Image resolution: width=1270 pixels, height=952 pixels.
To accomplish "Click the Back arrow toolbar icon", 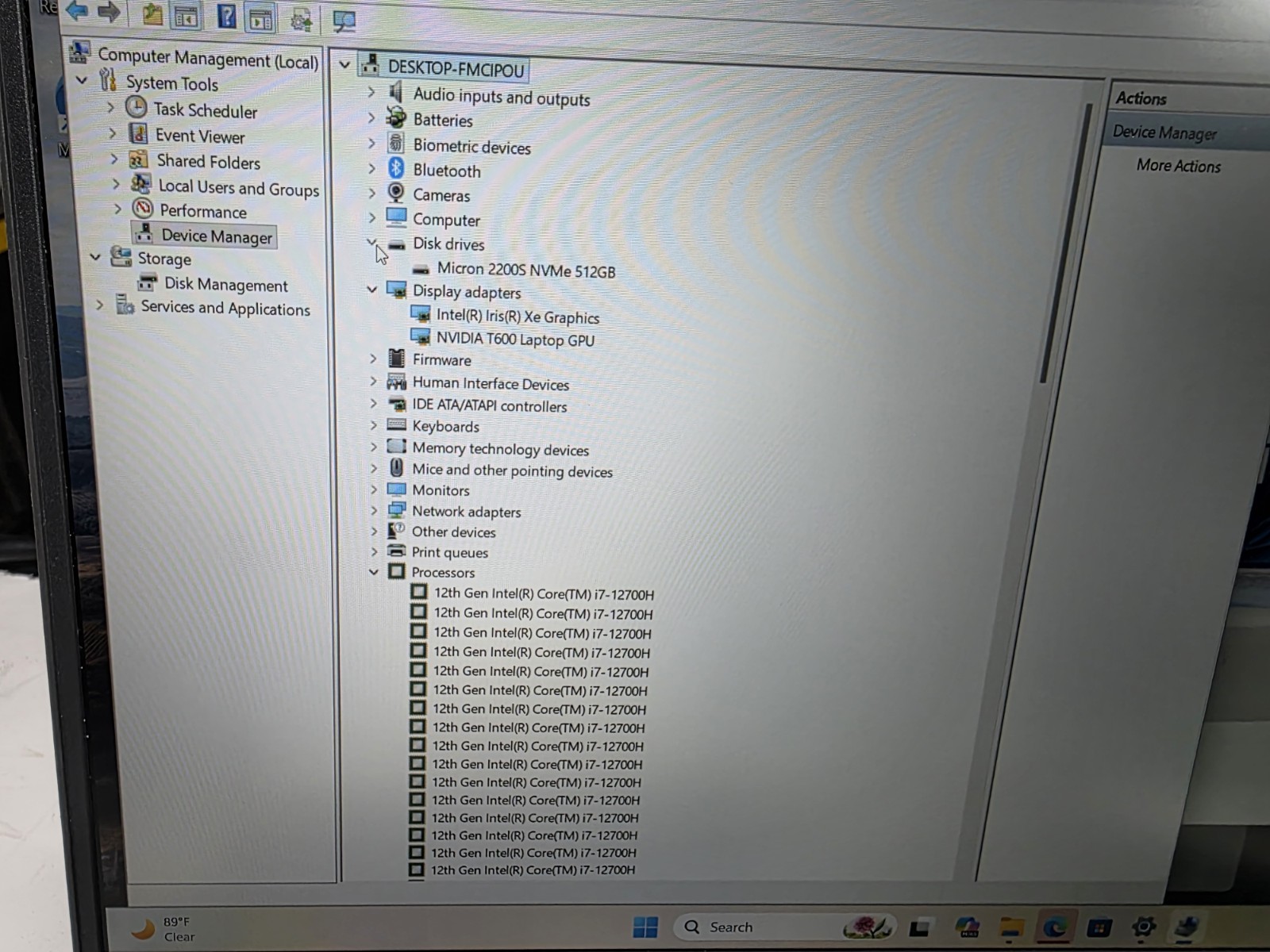I will (77, 10).
